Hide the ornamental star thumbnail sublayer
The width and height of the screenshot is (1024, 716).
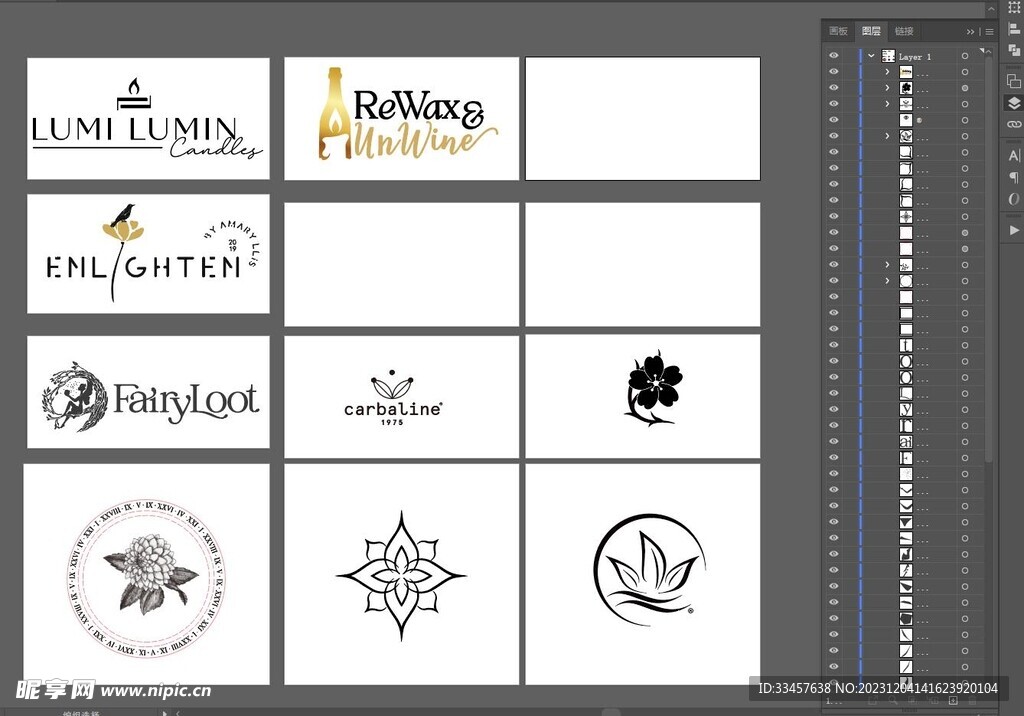[x=833, y=216]
